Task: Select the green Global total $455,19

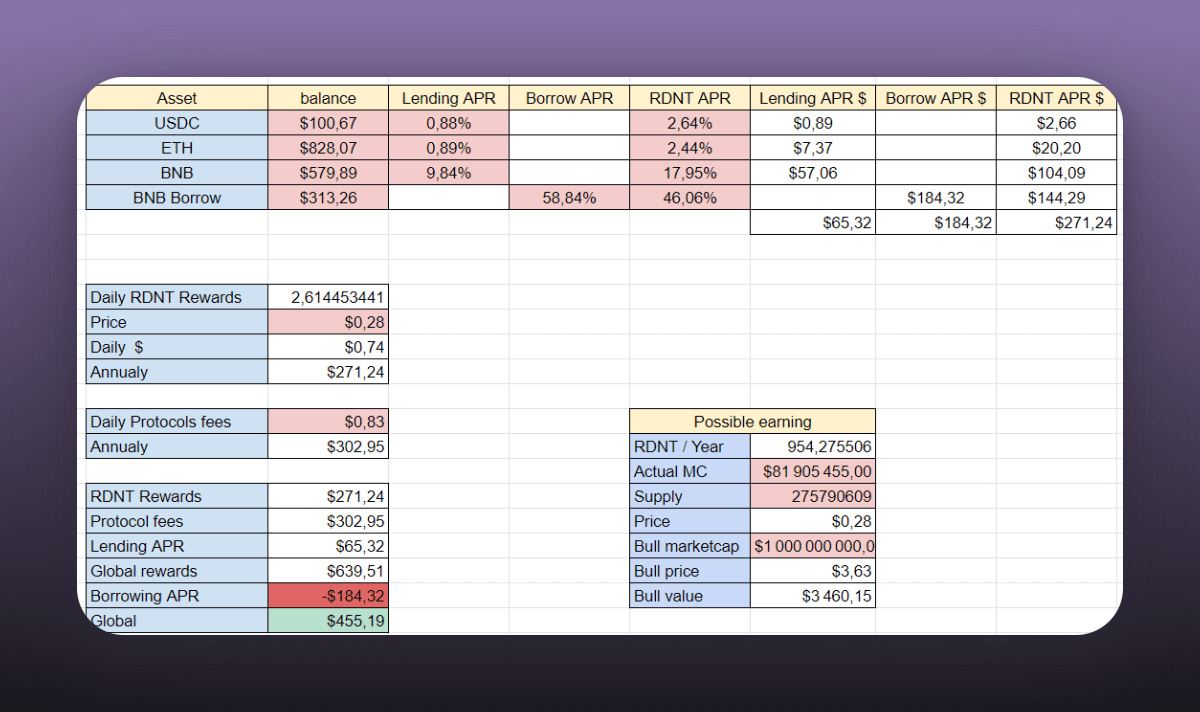Action: click(328, 621)
